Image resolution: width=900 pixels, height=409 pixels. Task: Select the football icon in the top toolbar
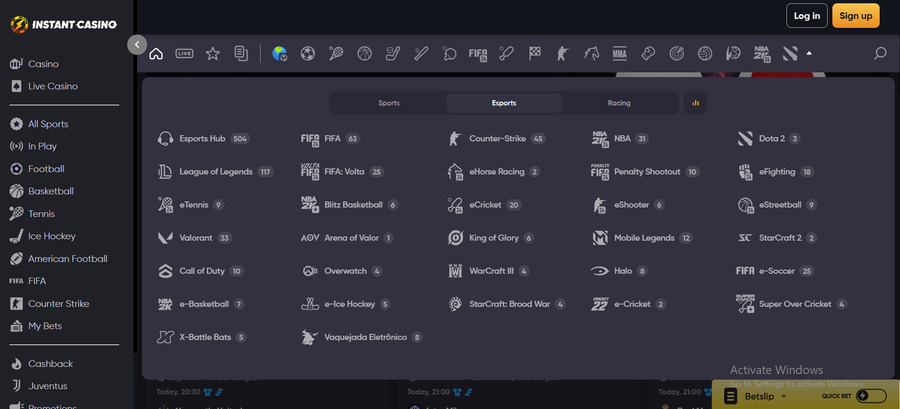[x=308, y=53]
